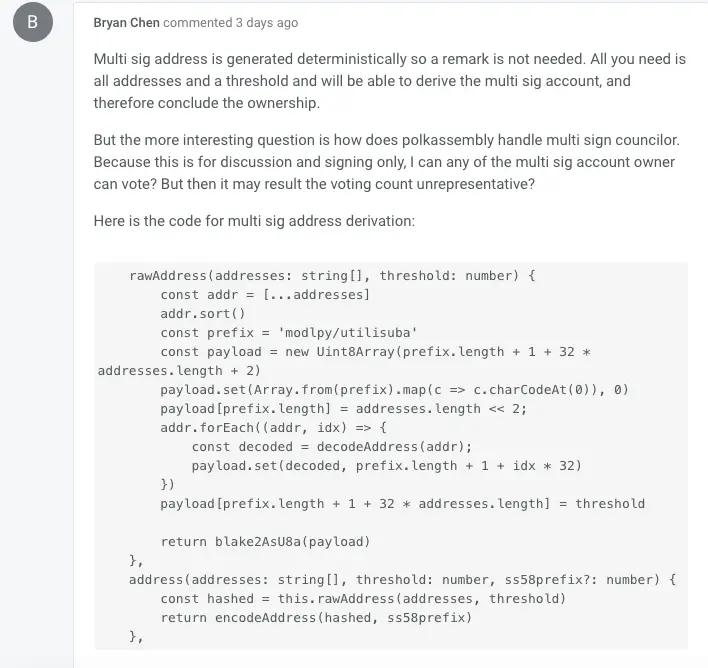Image resolution: width=708 pixels, height=668 pixels.
Task: Click the gray B avatar icon
Action: click(x=32, y=23)
